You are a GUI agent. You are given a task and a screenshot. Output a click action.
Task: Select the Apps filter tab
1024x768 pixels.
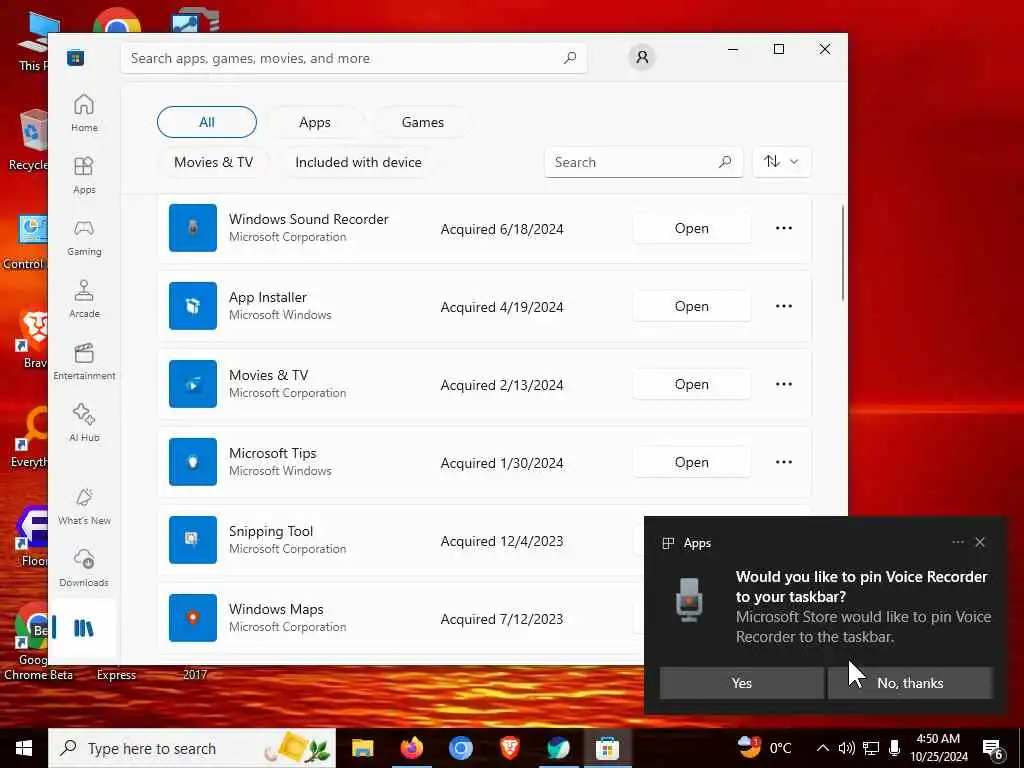coord(315,122)
